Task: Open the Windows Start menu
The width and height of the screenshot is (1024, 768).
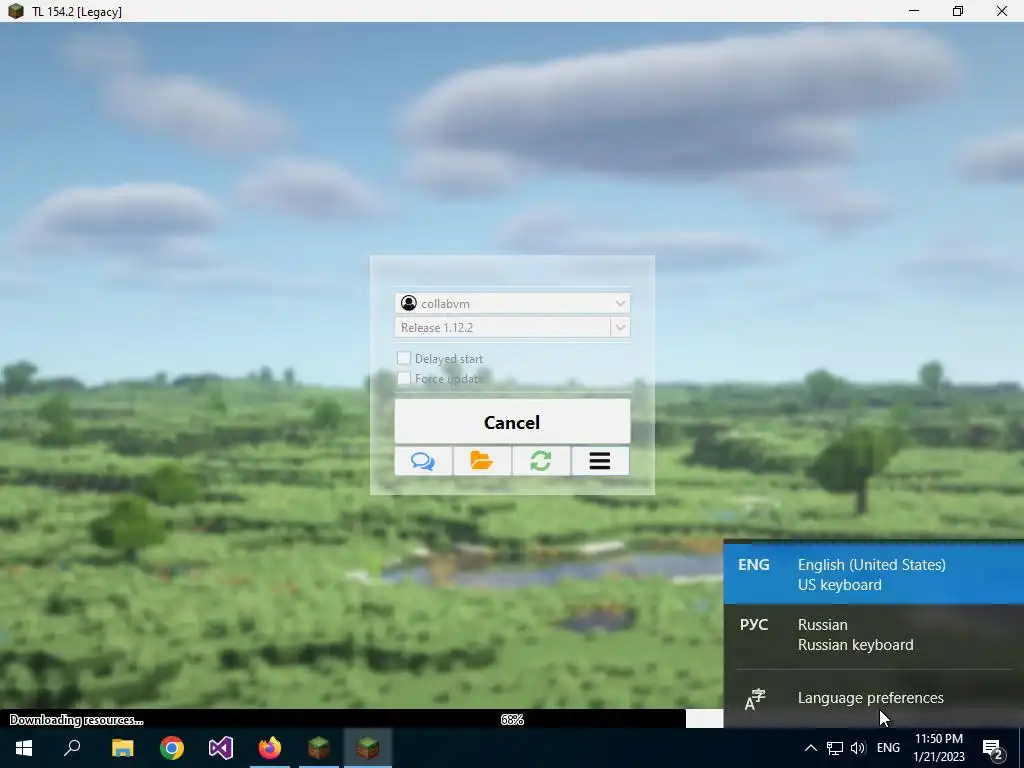Action: 24,748
